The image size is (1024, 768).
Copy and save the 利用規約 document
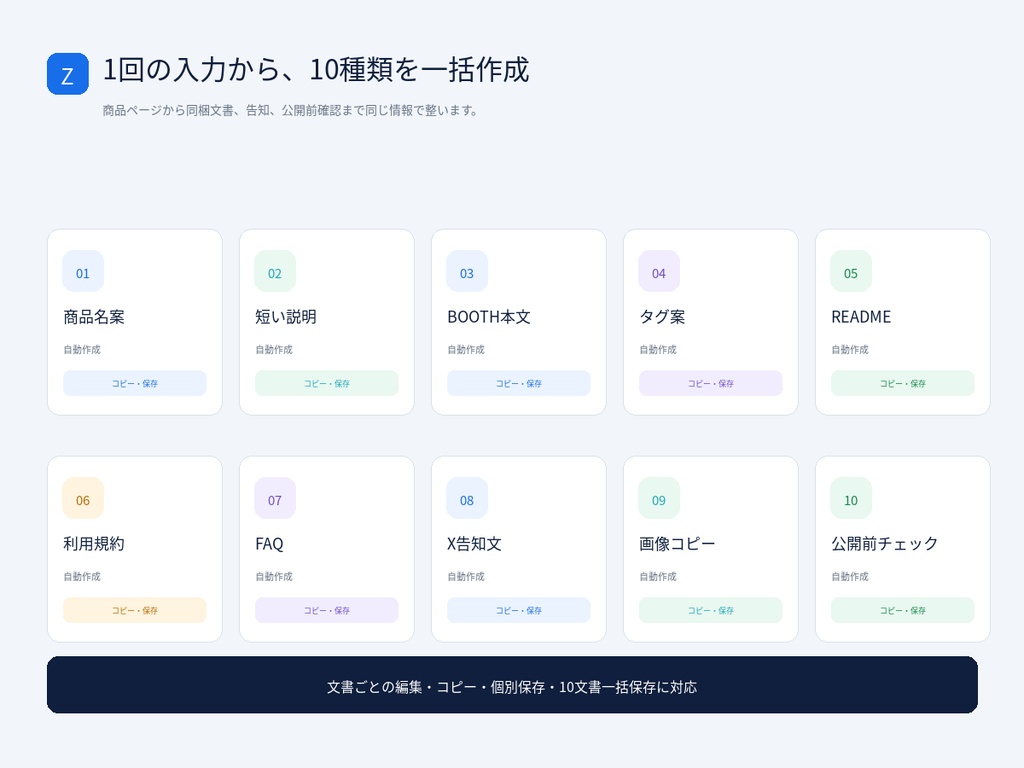[x=135, y=611]
